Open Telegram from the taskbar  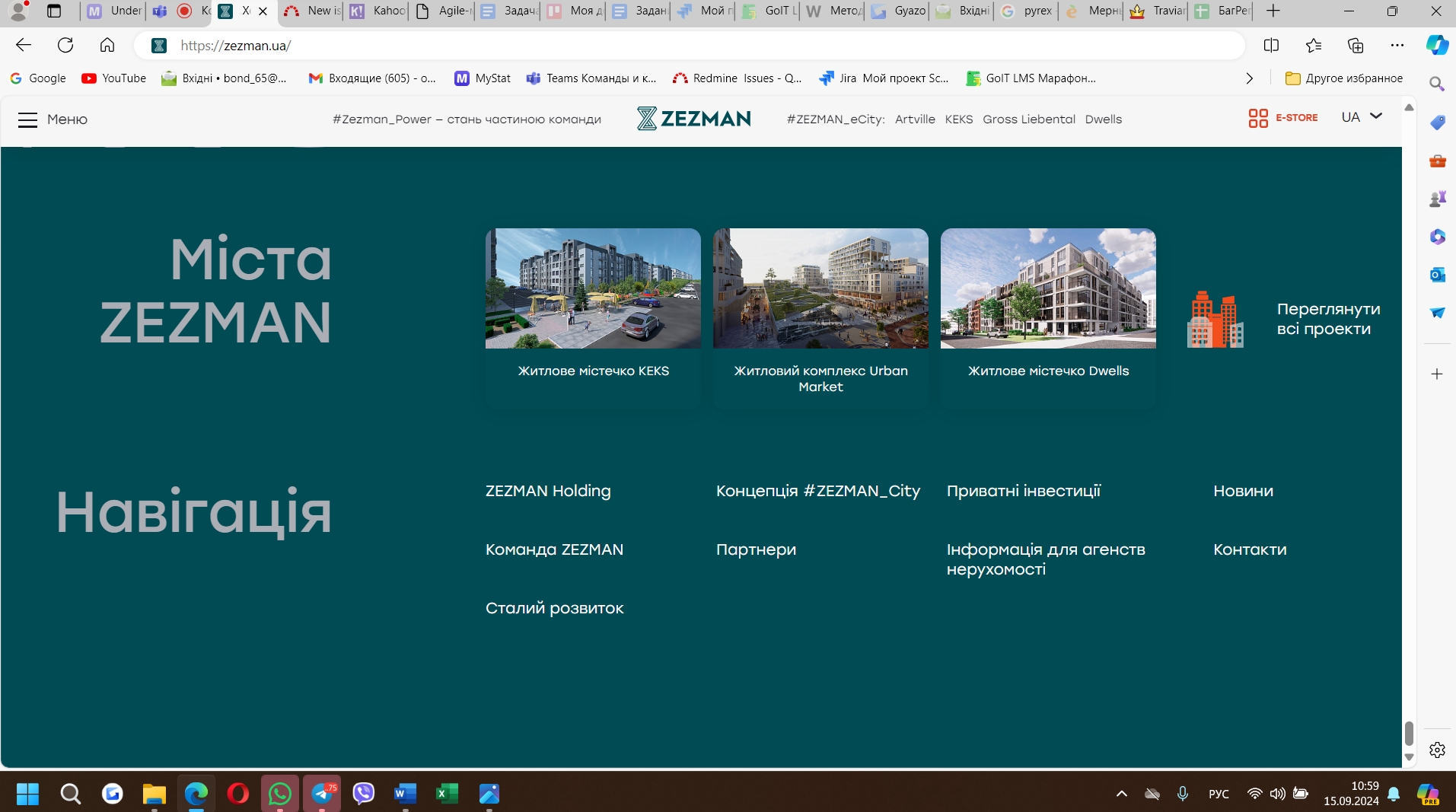(322, 794)
